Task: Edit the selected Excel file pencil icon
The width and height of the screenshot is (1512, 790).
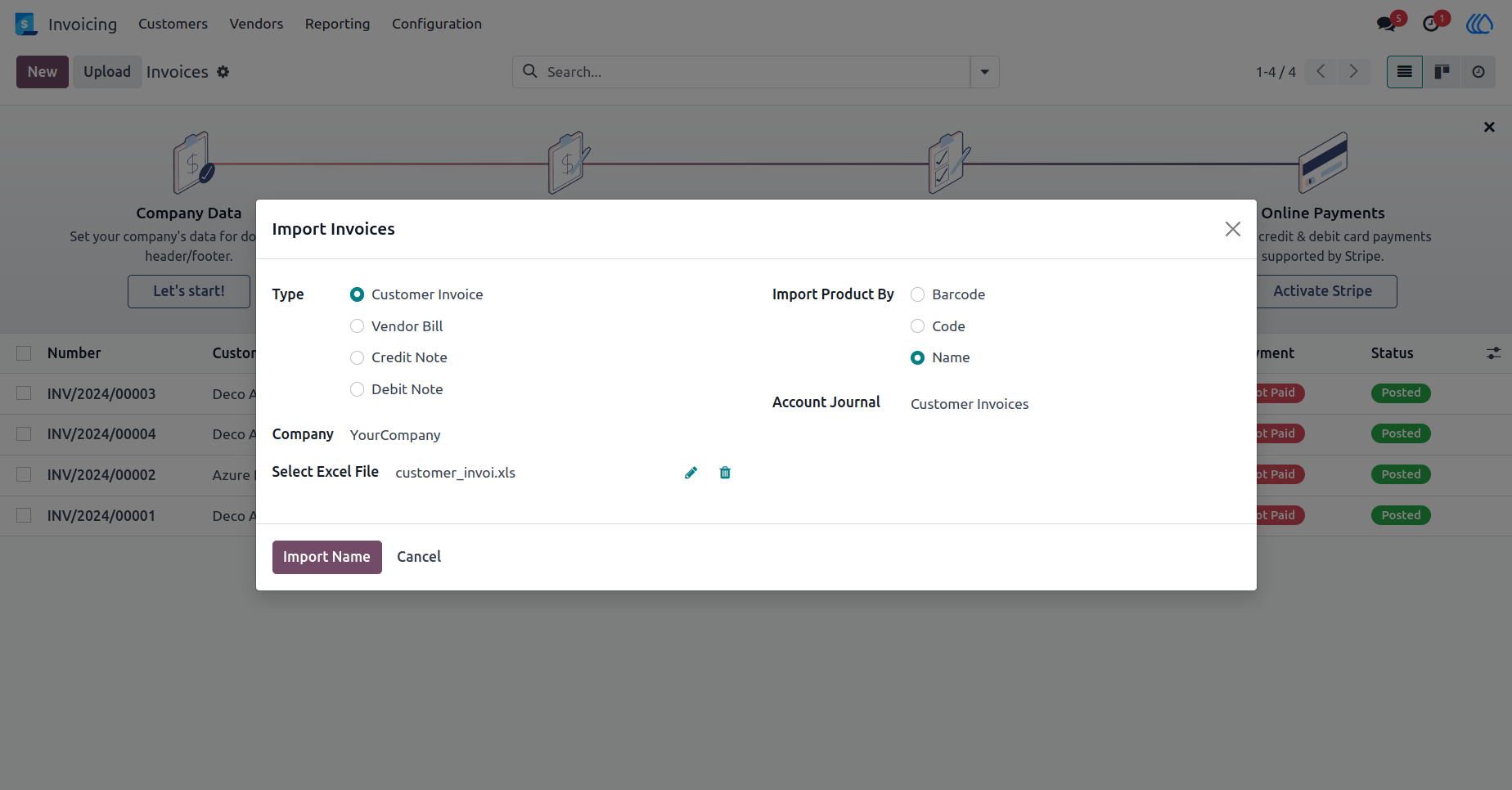Action: (691, 473)
